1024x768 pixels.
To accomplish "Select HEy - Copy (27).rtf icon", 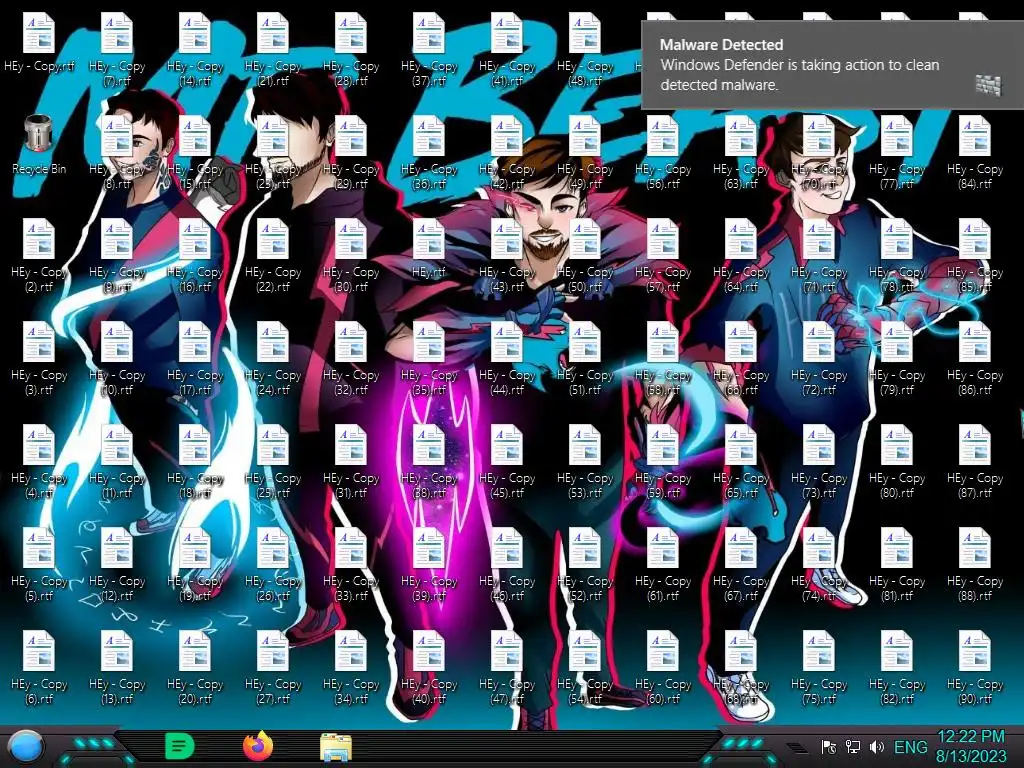I will 273,650.
